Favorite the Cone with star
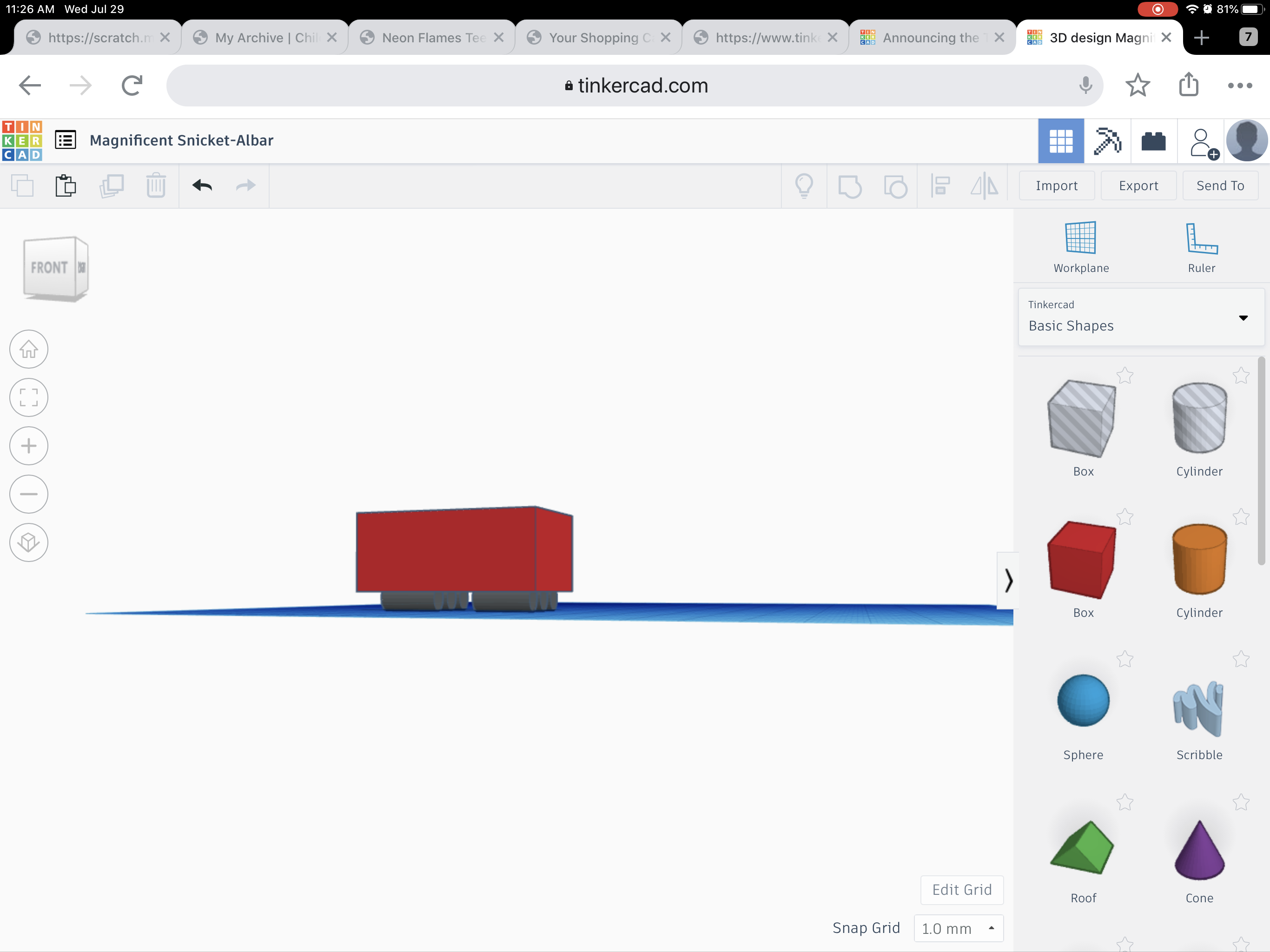 tap(1241, 801)
